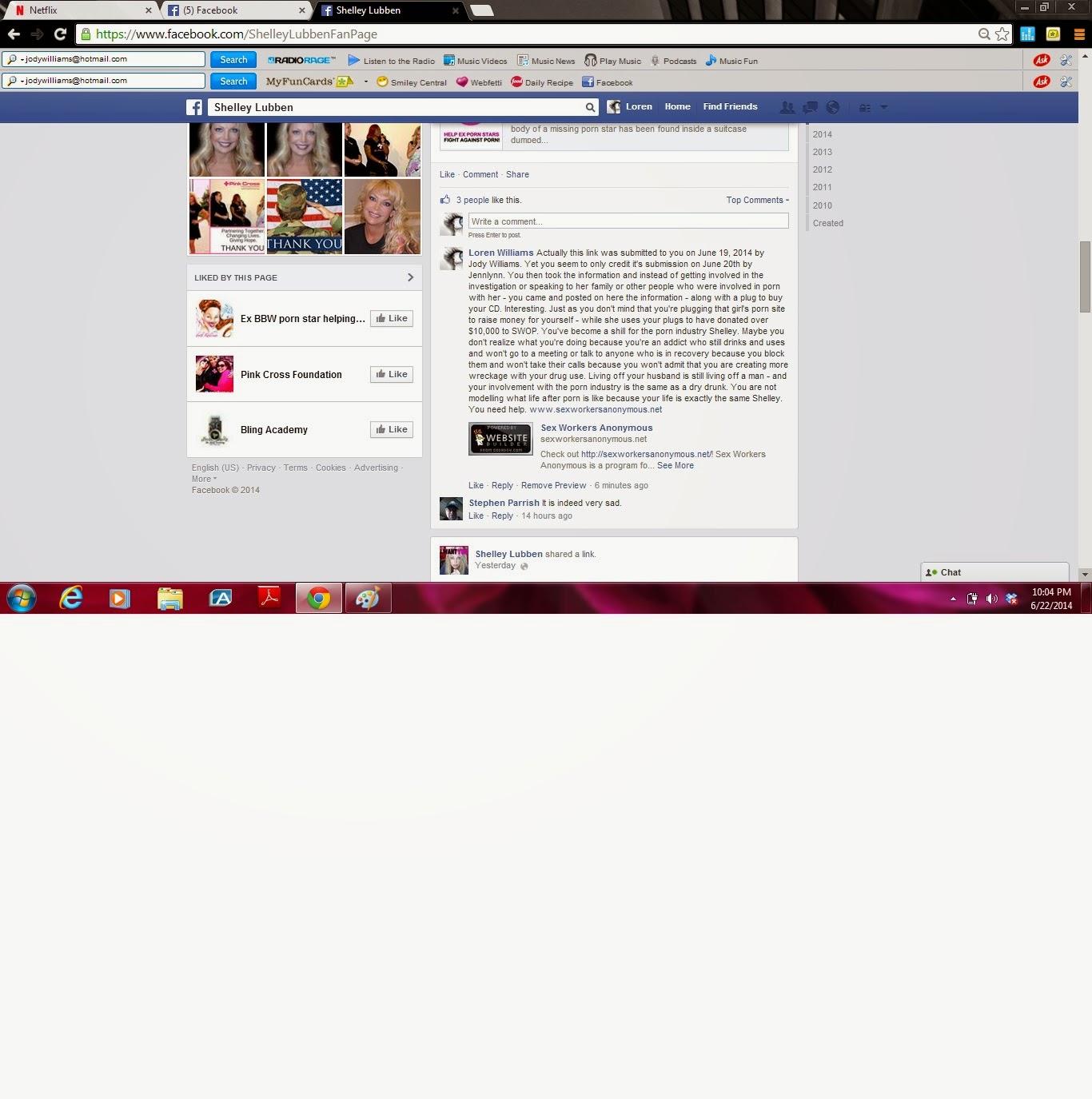
Task: Expand the MyFunCards dropdown arrow
Action: pyautogui.click(x=366, y=82)
